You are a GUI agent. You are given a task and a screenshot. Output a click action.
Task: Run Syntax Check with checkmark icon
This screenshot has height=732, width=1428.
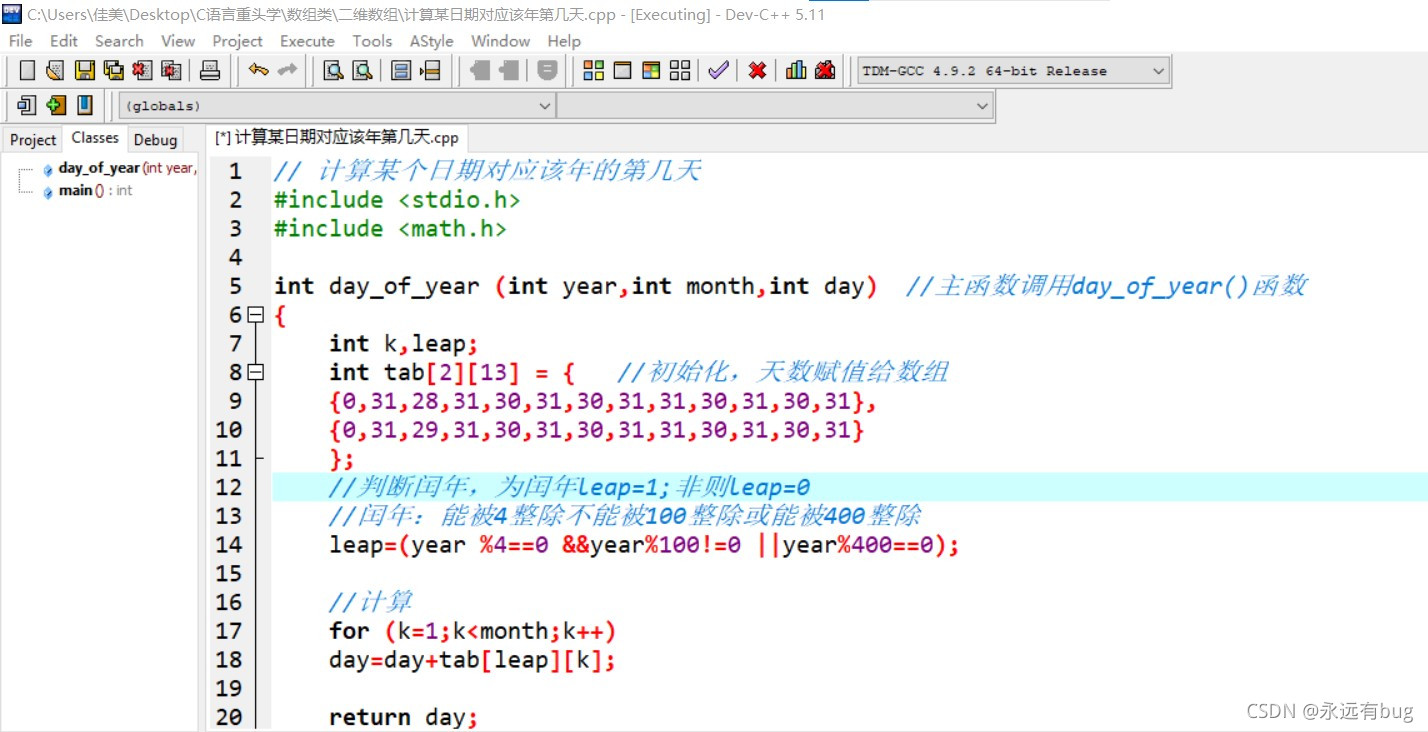coord(718,70)
